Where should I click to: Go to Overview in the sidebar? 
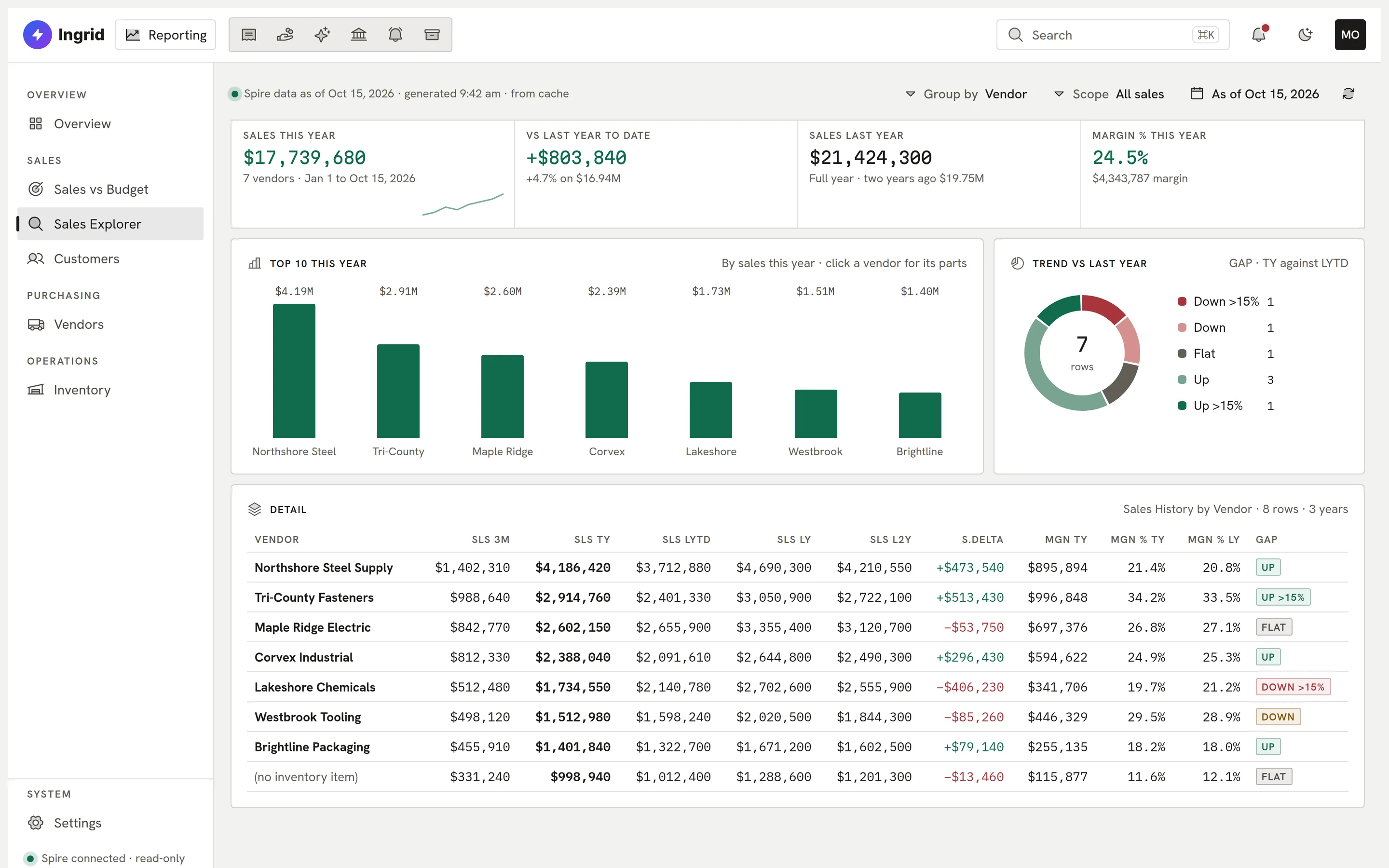[110, 123]
